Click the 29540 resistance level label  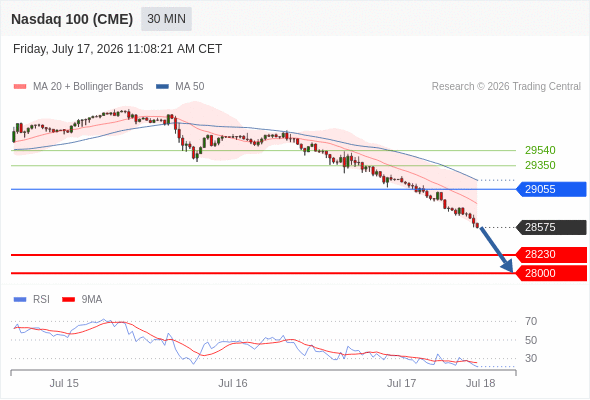coord(540,151)
